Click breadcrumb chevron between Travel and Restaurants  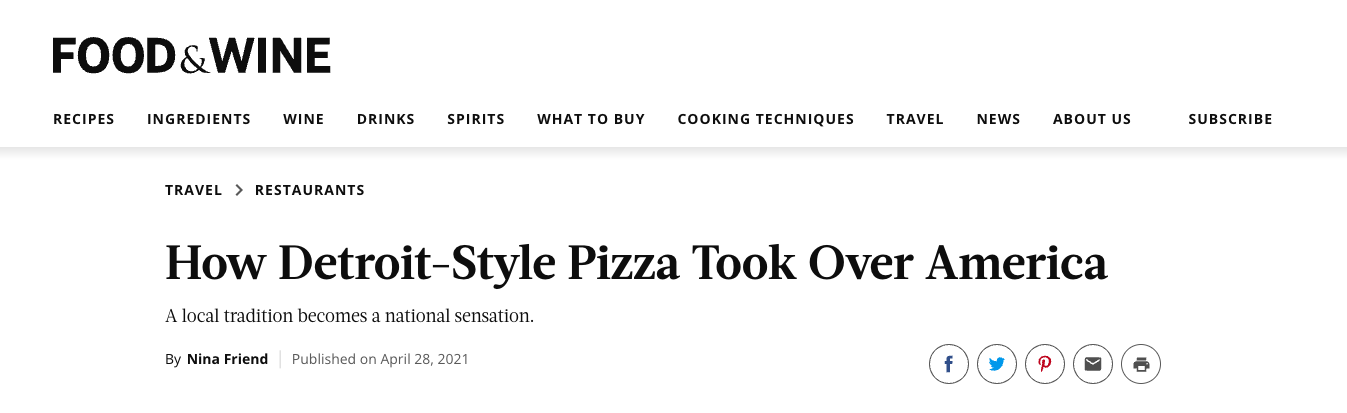[239, 190]
